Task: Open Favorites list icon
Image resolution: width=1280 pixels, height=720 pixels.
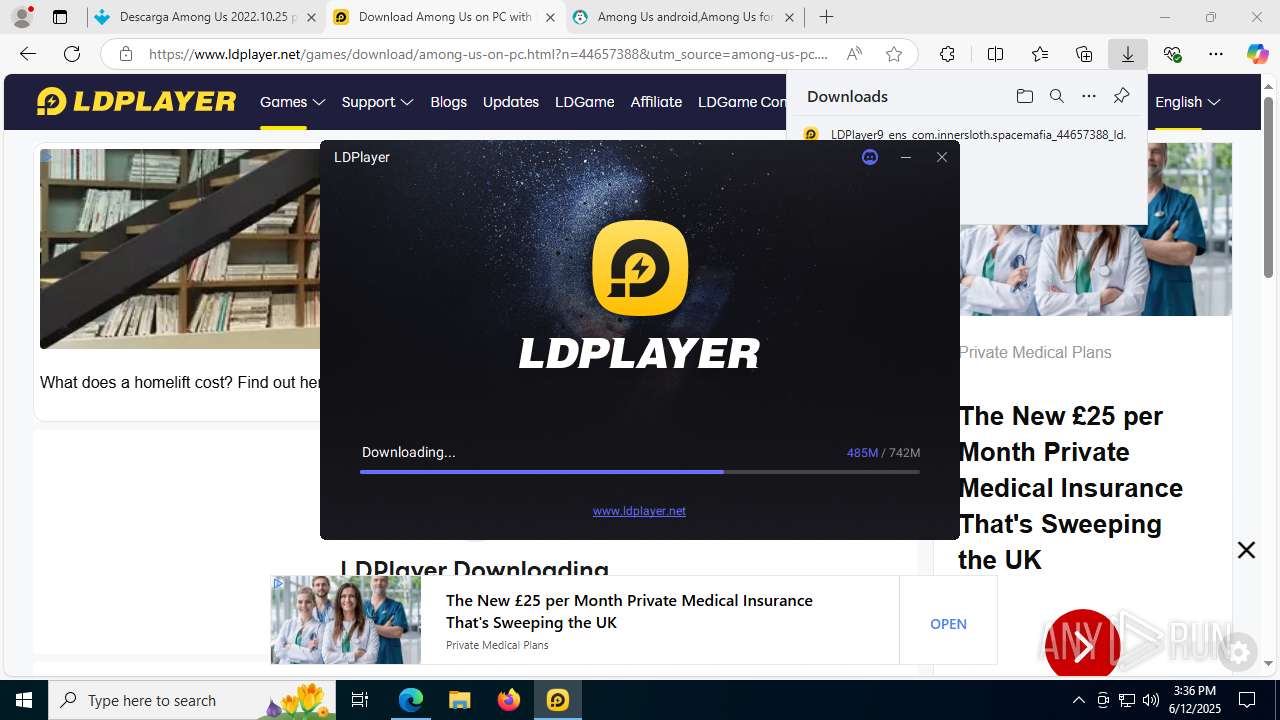Action: pyautogui.click(x=1040, y=54)
